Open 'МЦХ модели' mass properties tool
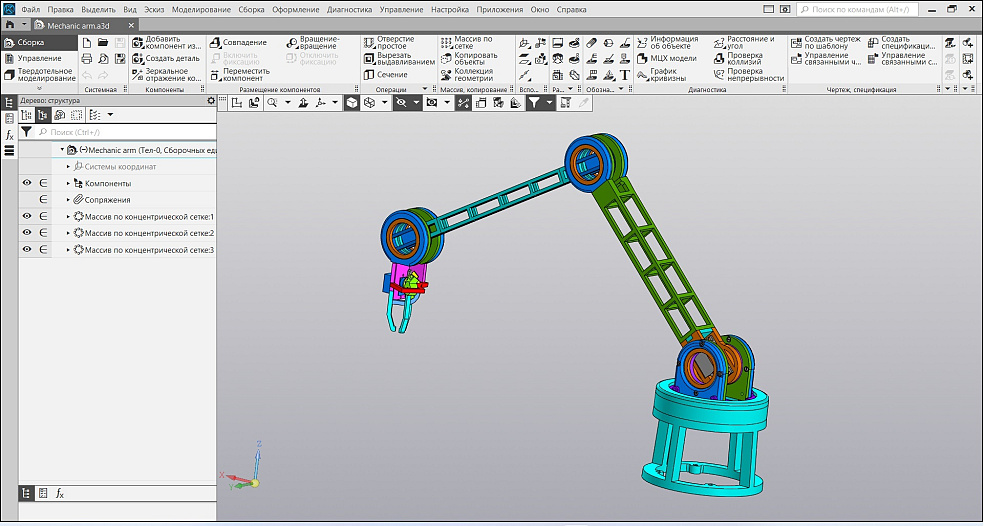The height and width of the screenshot is (526, 985). click(x=665, y=58)
